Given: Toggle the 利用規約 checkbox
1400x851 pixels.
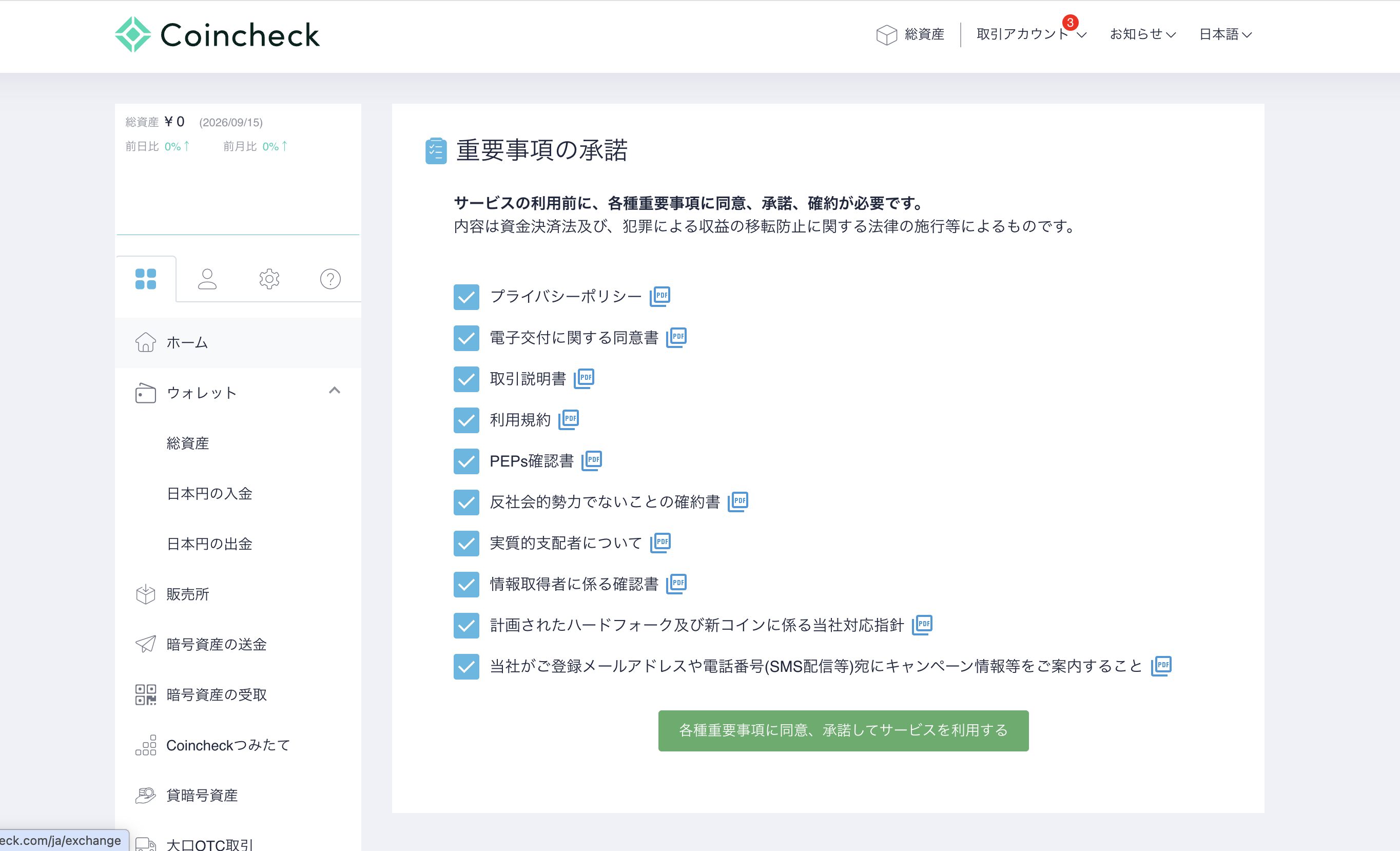Looking at the screenshot, I should pyautogui.click(x=466, y=420).
